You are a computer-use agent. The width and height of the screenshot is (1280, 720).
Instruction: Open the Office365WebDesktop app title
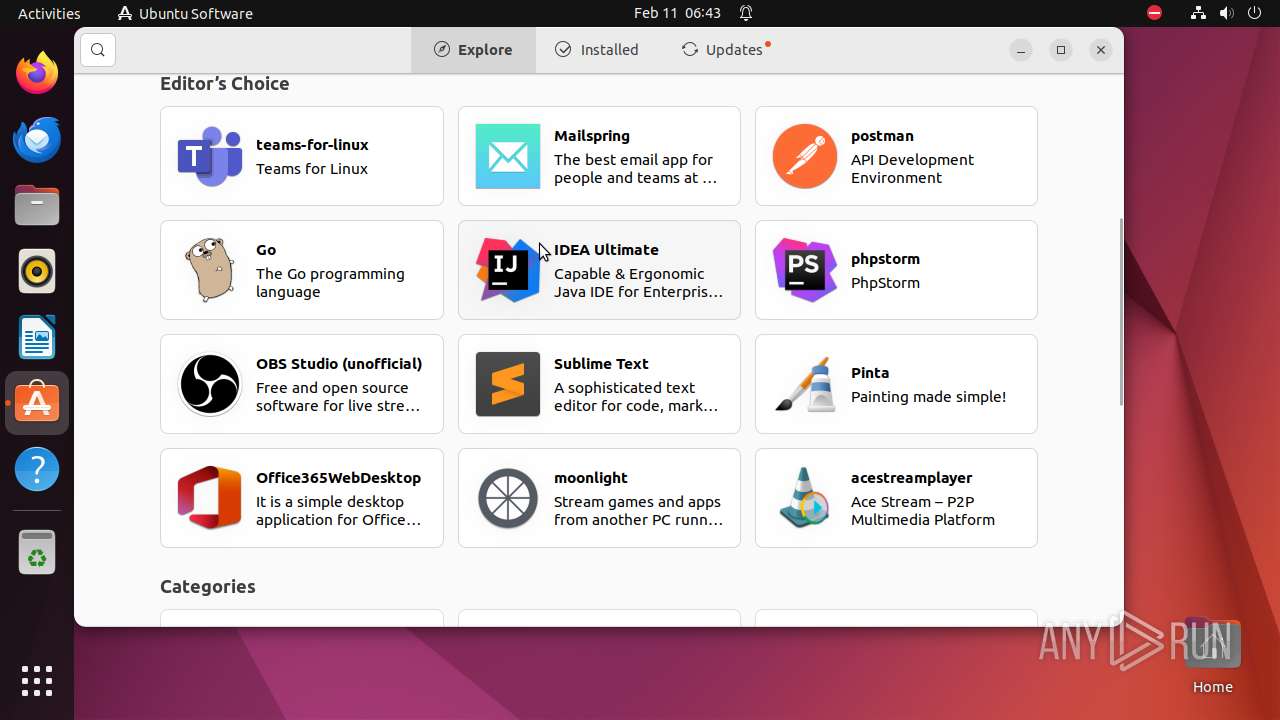tap(338, 478)
